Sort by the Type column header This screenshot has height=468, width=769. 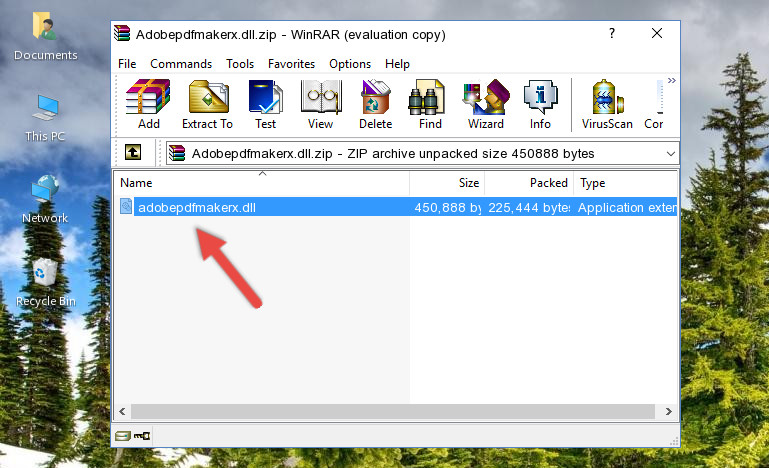(x=625, y=183)
